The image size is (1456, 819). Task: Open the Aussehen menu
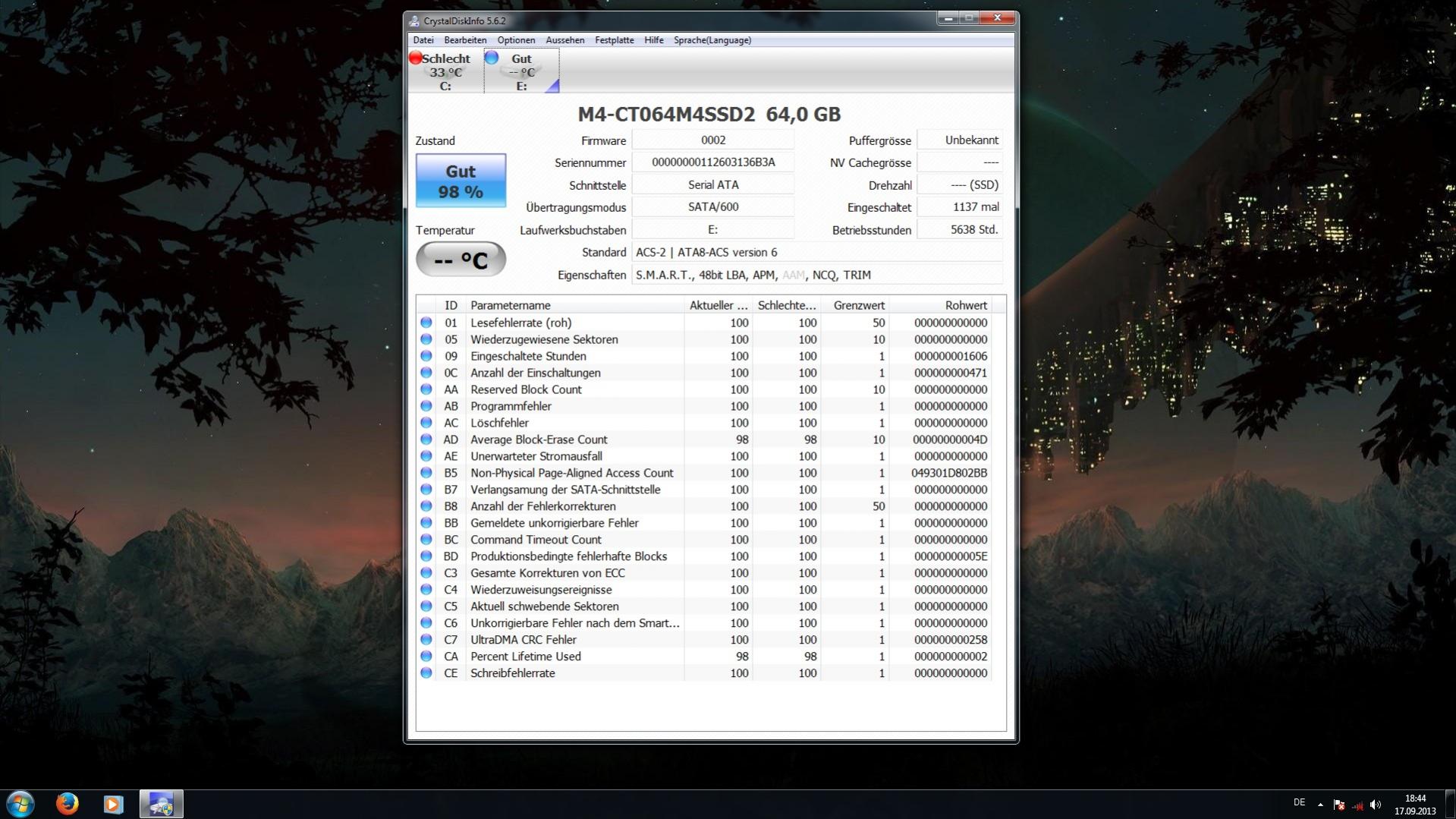564,40
